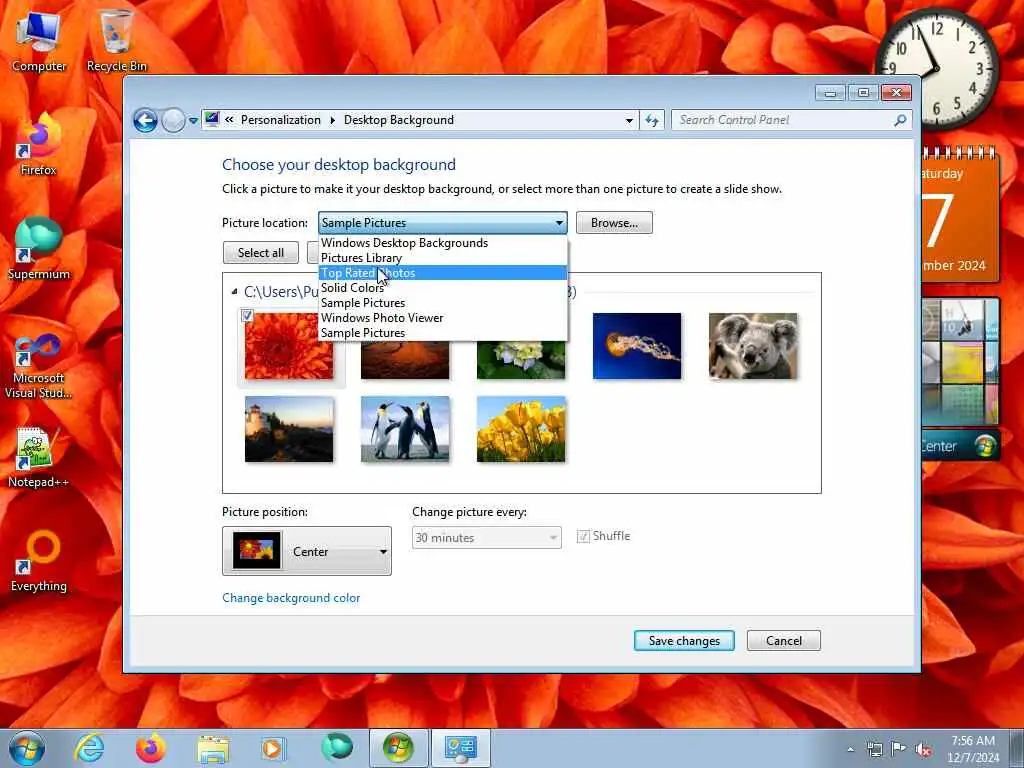Open recent pages arrow next to Forward

pyautogui.click(x=193, y=121)
